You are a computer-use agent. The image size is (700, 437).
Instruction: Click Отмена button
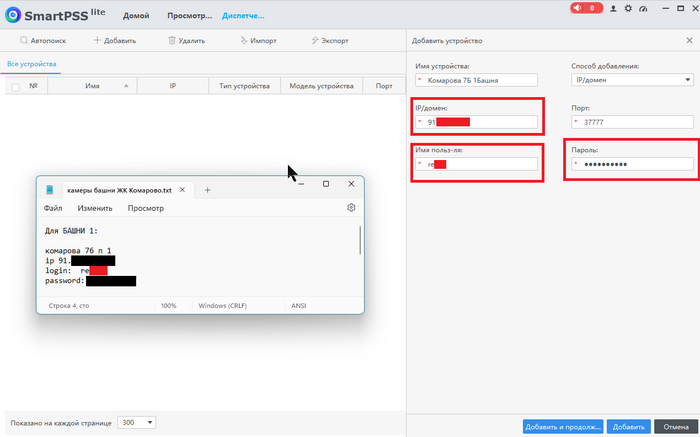click(675, 426)
